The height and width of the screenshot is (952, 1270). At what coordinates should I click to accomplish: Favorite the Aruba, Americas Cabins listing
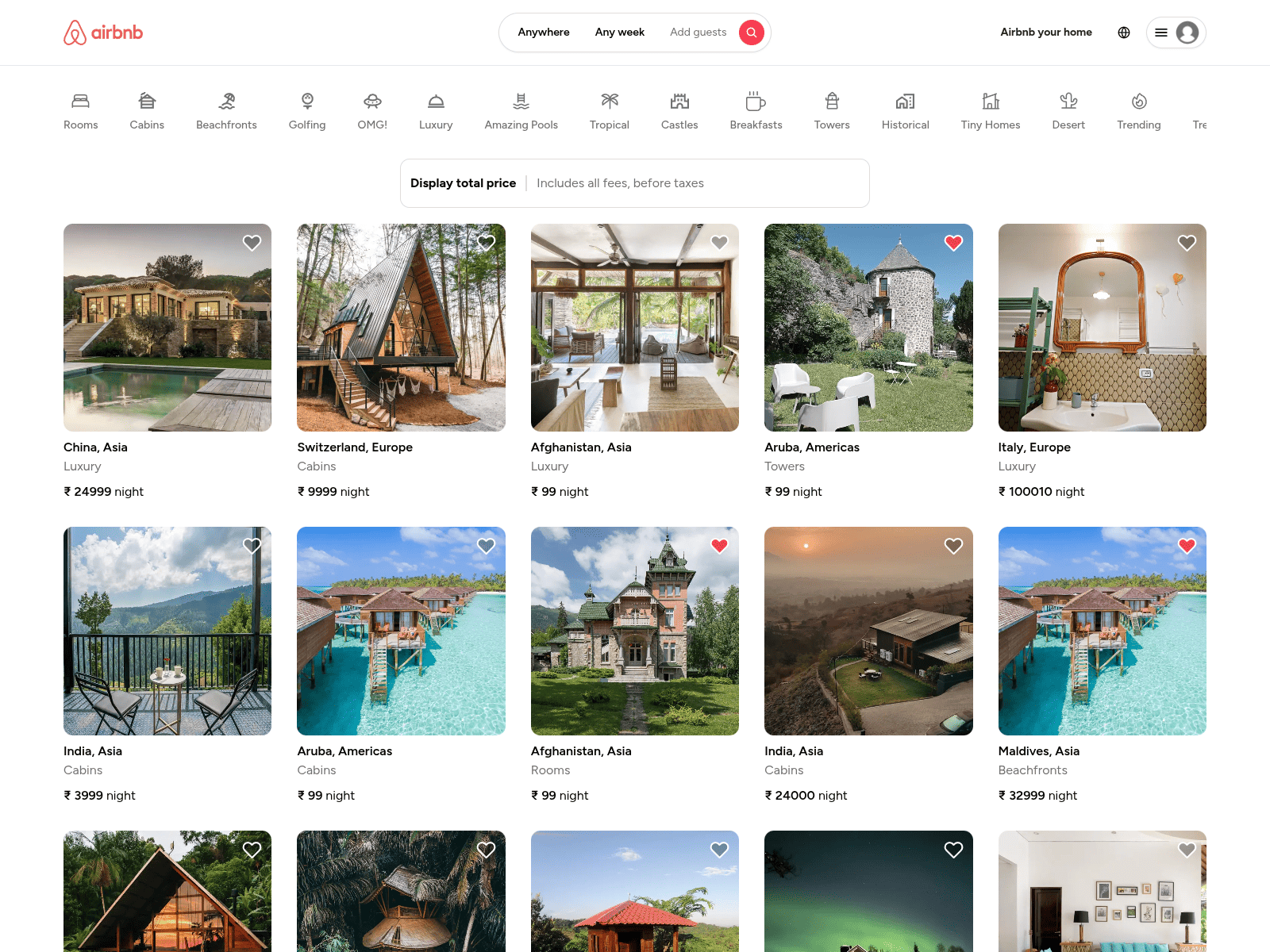coord(486,546)
